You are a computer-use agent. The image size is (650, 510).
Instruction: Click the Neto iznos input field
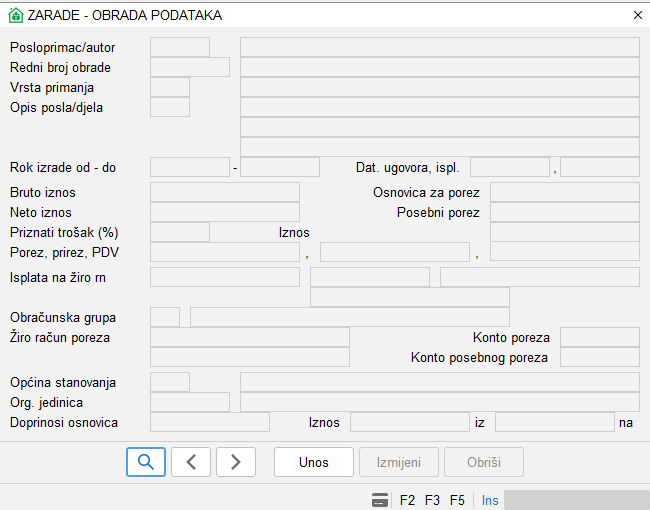tap(225, 212)
